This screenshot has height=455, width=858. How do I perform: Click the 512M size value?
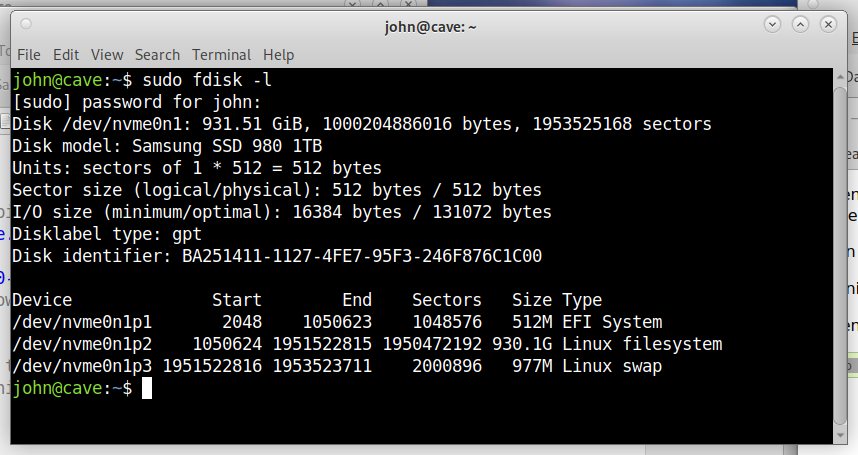[x=532, y=322]
